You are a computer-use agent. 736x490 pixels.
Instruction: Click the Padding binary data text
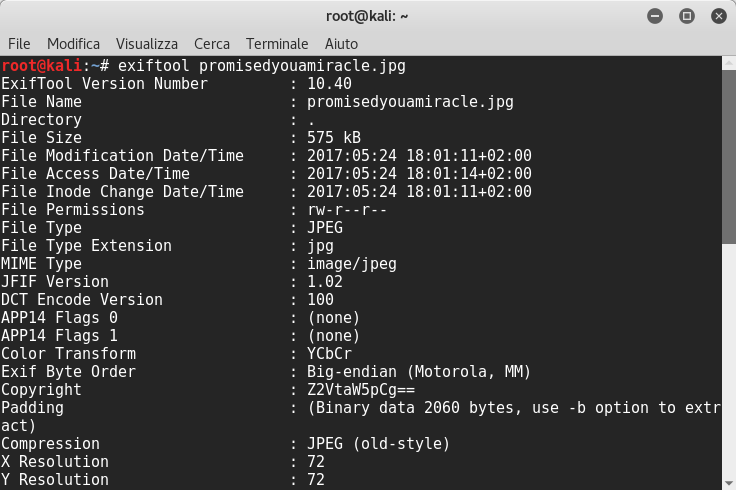pyautogui.click(x=510, y=408)
